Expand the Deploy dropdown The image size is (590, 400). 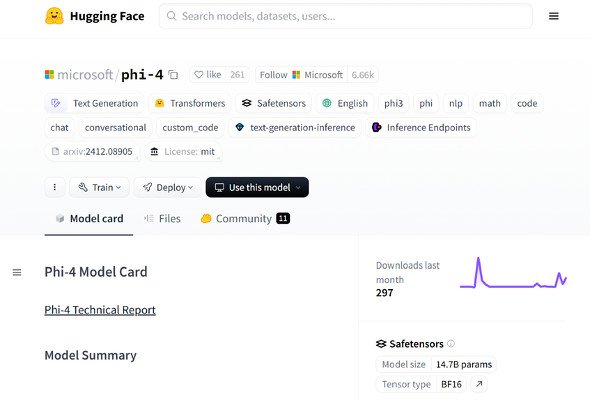coord(168,187)
